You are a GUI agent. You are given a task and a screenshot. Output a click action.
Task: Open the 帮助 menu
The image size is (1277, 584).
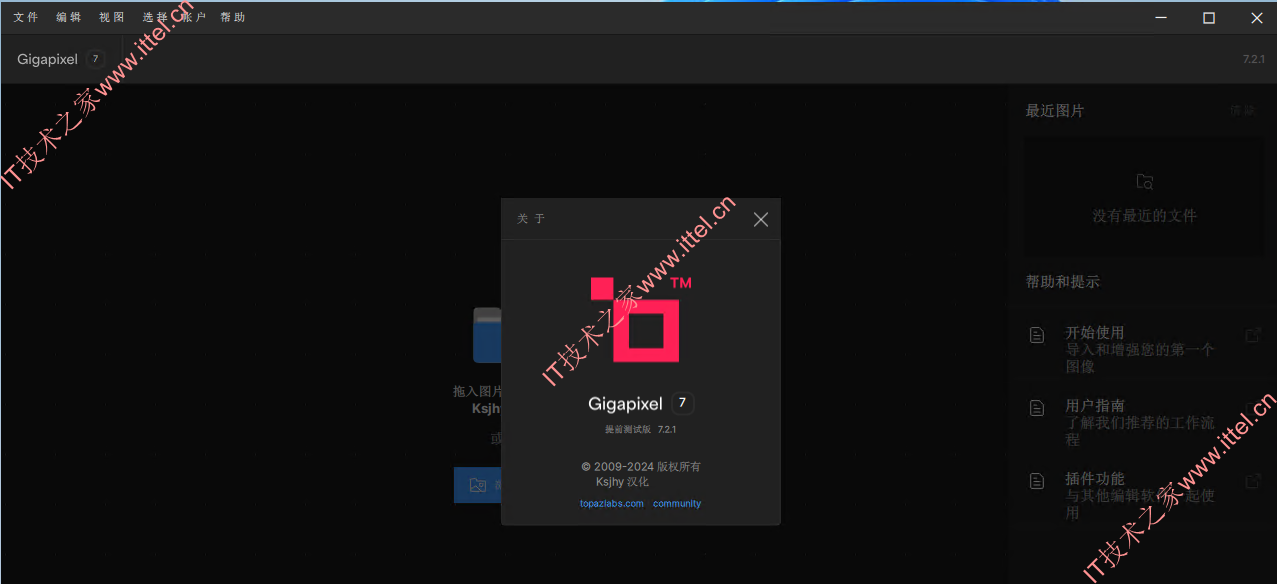point(233,17)
